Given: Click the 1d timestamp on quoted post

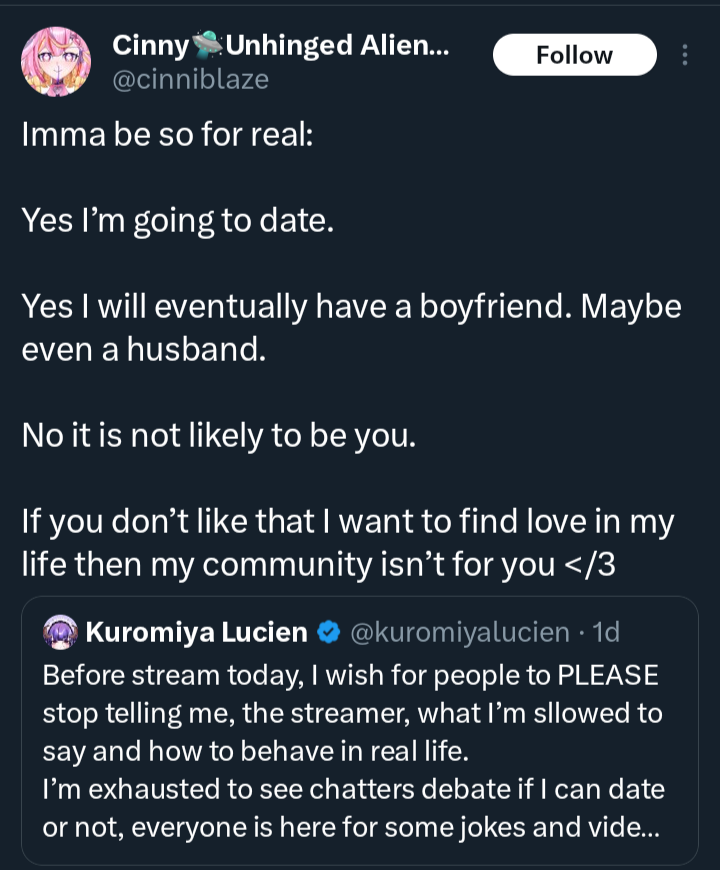Looking at the screenshot, I should pos(606,632).
